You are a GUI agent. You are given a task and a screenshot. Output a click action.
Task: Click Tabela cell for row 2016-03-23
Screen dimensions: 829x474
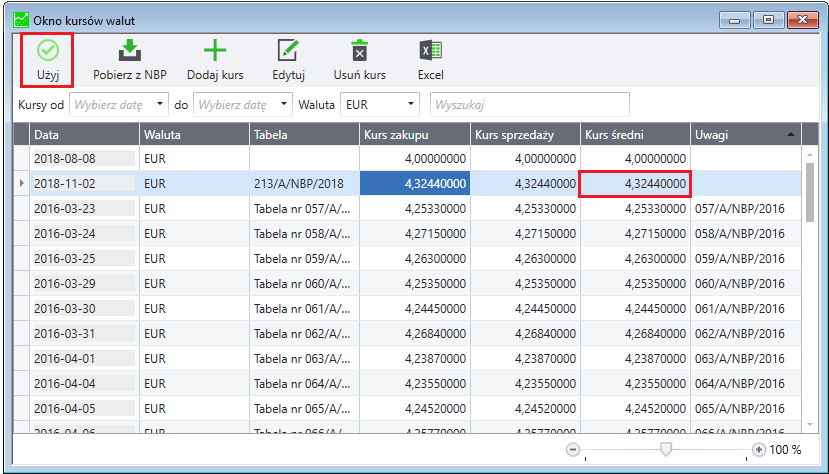[304, 209]
